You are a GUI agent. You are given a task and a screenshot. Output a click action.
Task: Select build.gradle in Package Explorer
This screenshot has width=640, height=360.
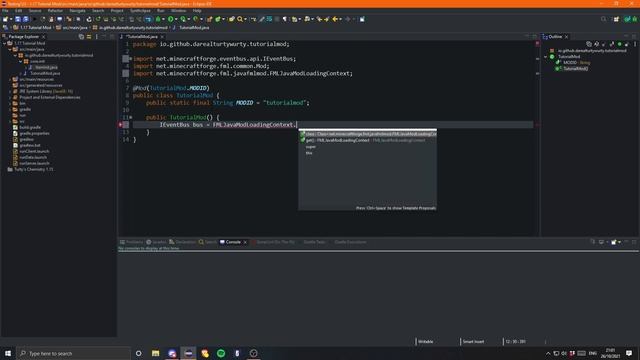[x=29, y=127]
